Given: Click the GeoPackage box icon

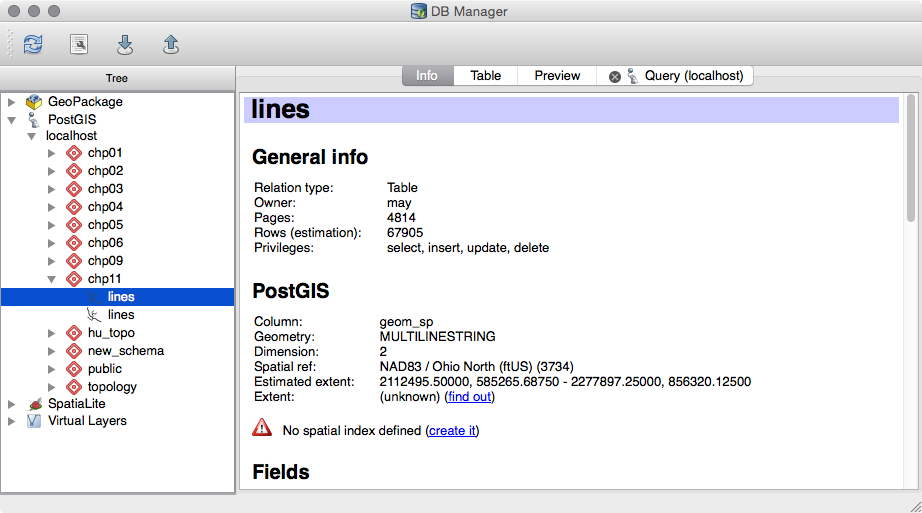Looking at the screenshot, I should [34, 102].
